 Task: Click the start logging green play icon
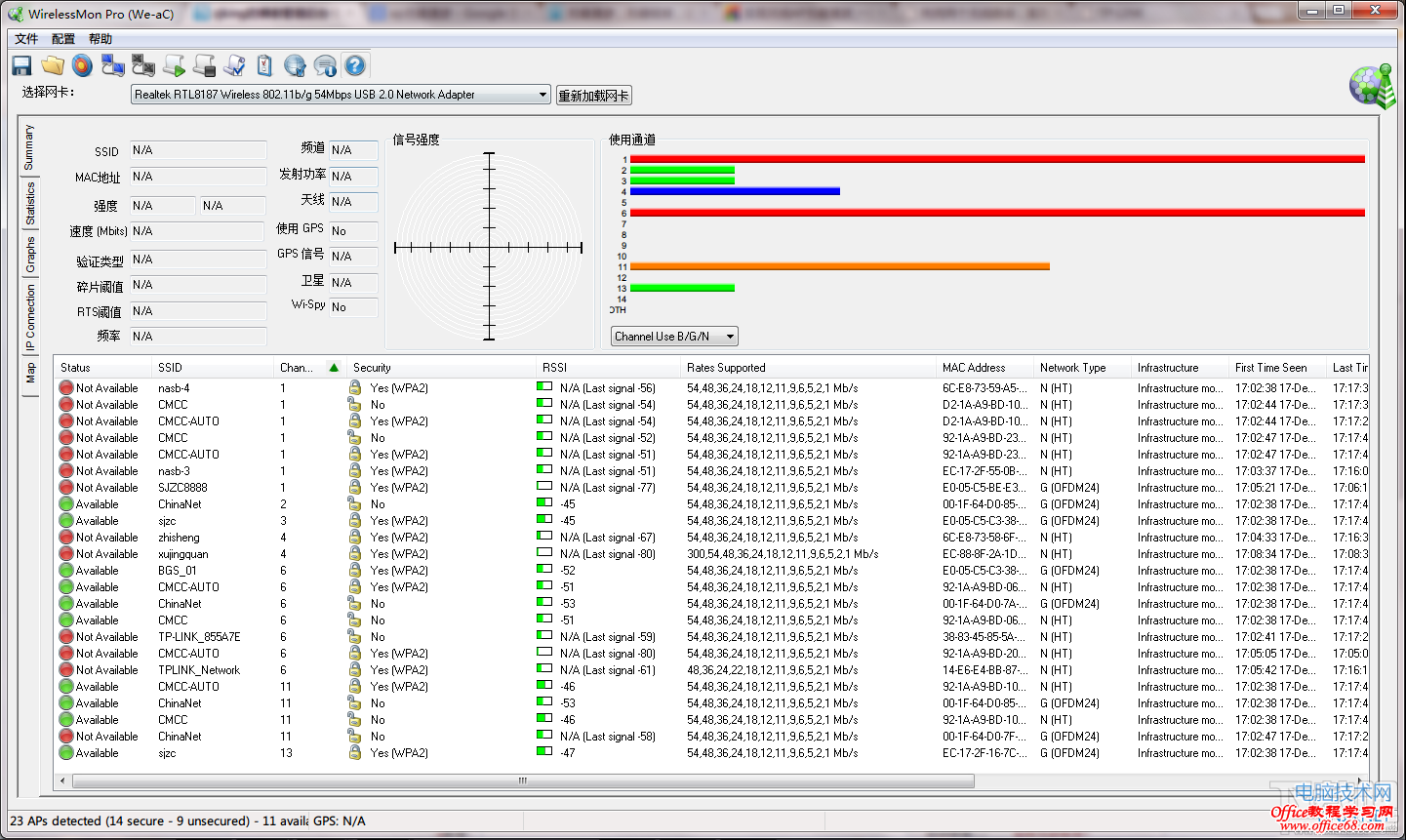(174, 65)
